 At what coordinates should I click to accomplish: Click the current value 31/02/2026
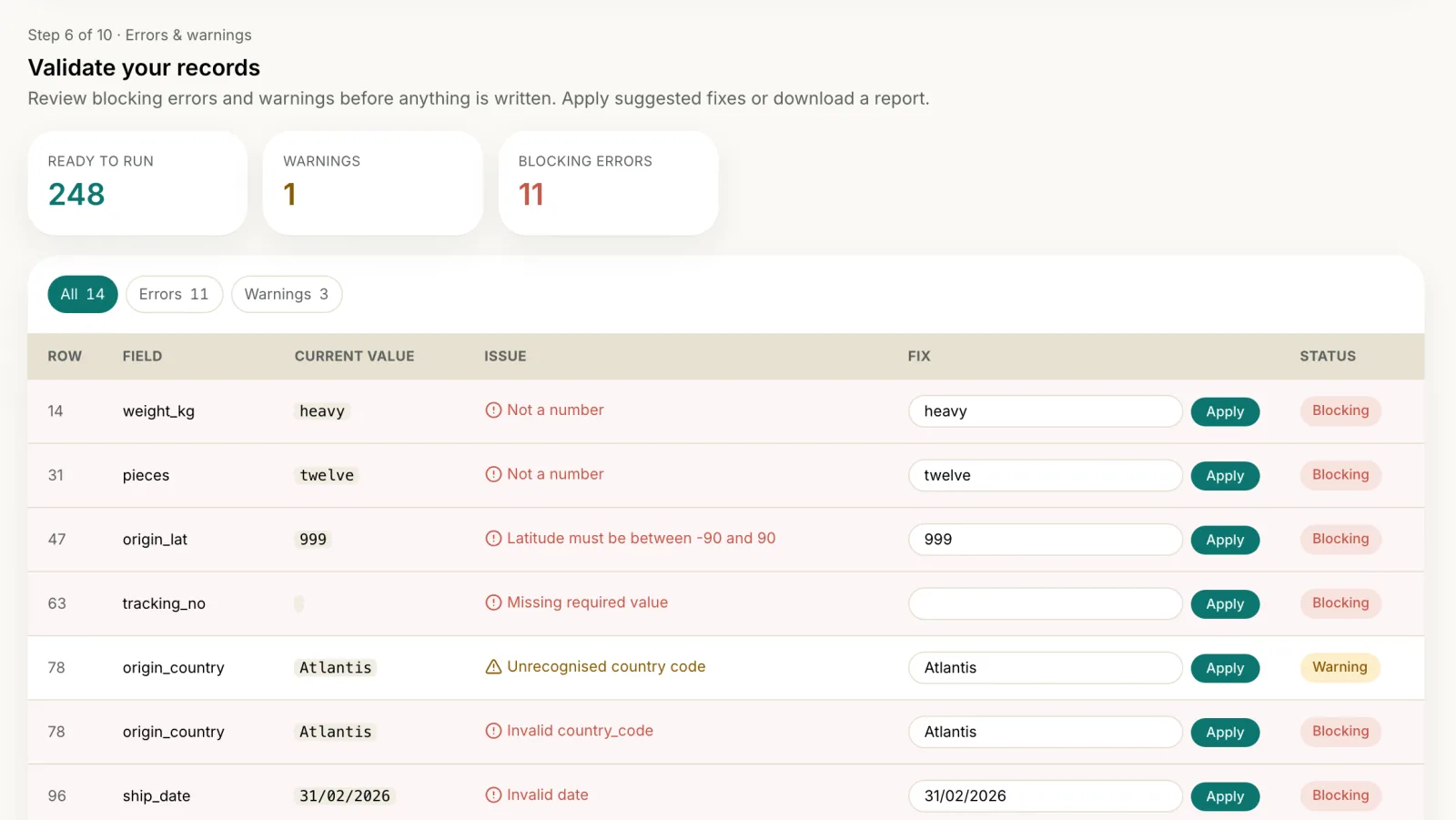(x=345, y=796)
